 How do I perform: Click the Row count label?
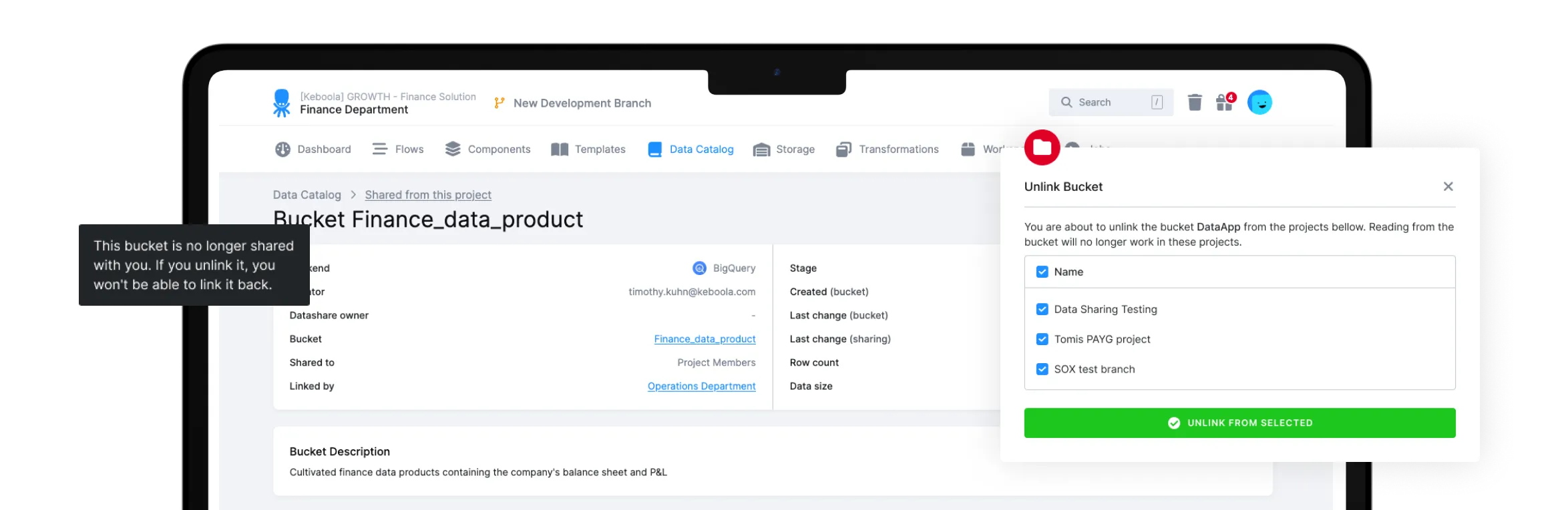coord(814,362)
